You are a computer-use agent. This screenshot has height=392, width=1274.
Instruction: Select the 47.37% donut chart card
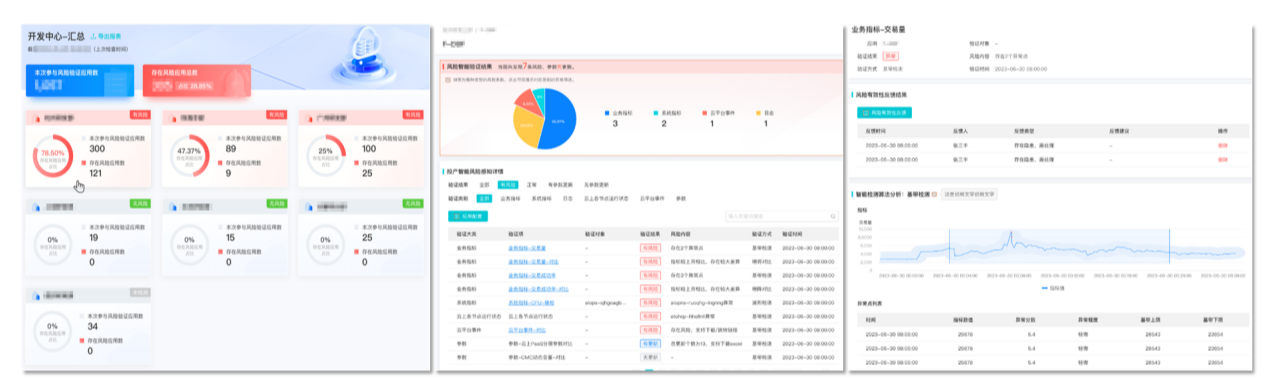225,149
